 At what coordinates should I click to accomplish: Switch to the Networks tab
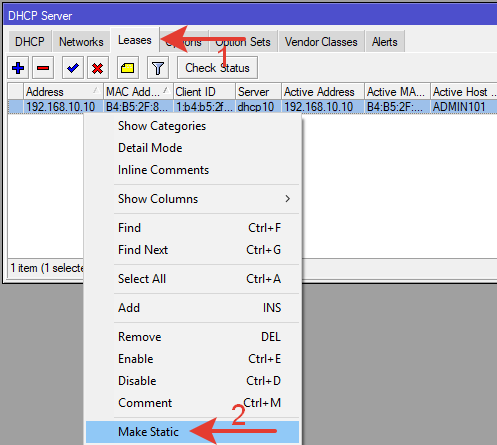(x=81, y=42)
